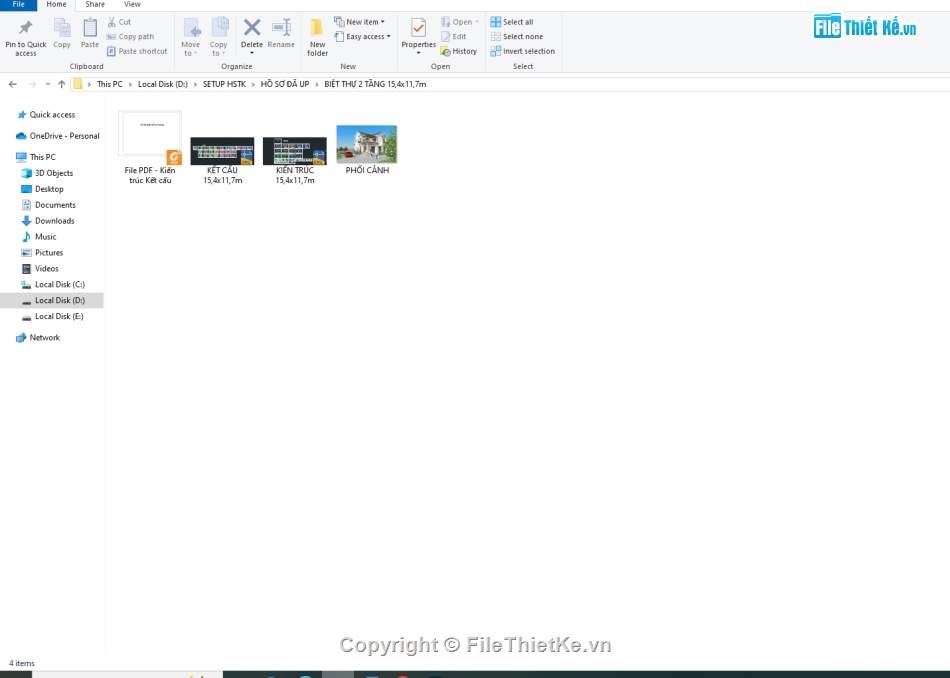Open the File menu tab

(18, 5)
